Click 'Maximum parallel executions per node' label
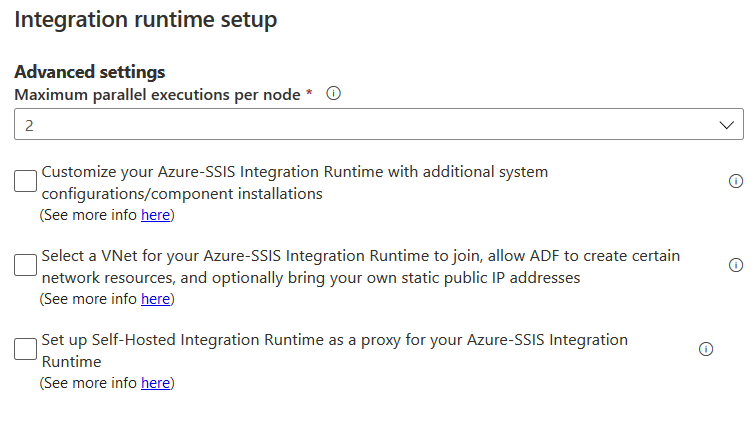Screen dimensions: 754x424 point(157,94)
